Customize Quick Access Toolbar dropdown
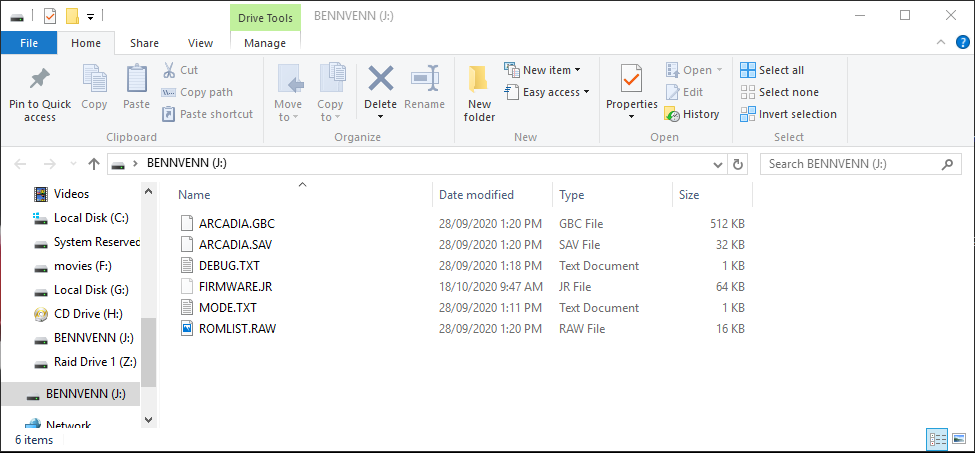 [90, 17]
